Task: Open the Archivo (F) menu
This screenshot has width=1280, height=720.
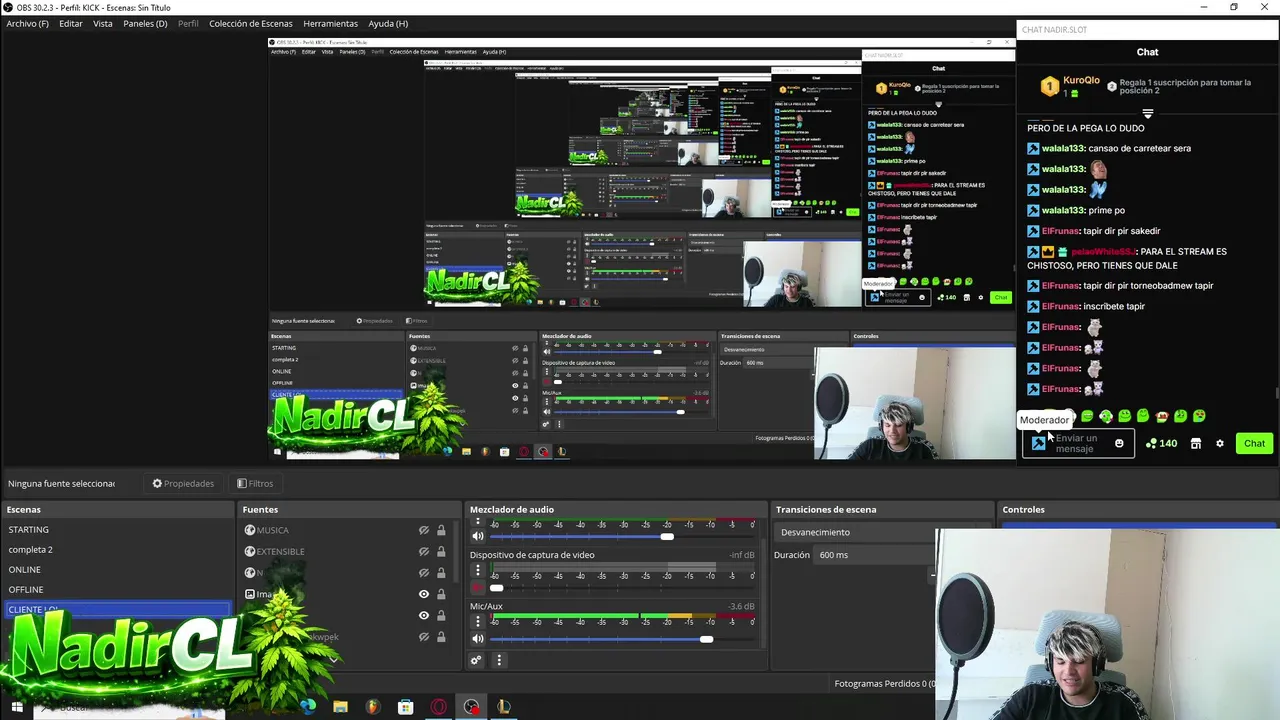Action: point(28,23)
